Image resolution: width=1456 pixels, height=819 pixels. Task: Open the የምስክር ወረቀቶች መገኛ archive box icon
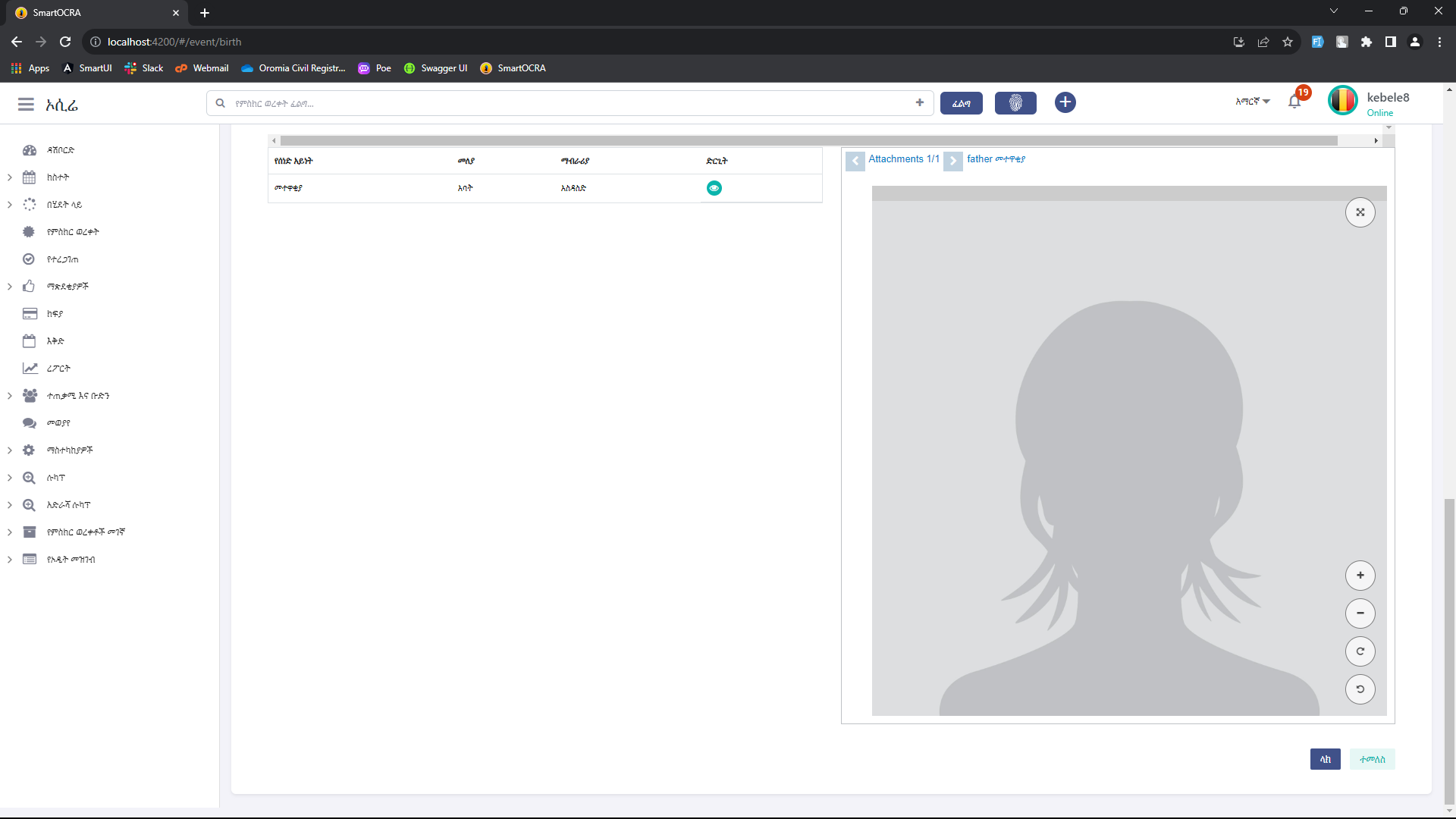[x=30, y=532]
